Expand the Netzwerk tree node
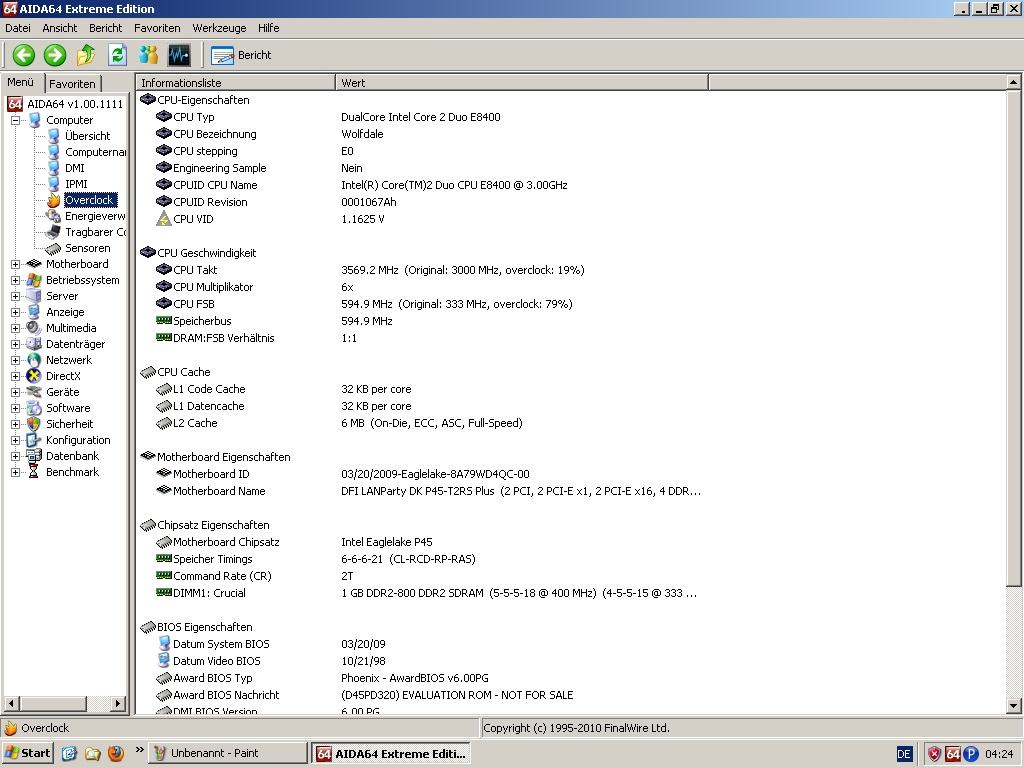Image resolution: width=1024 pixels, height=768 pixels. tap(15, 360)
